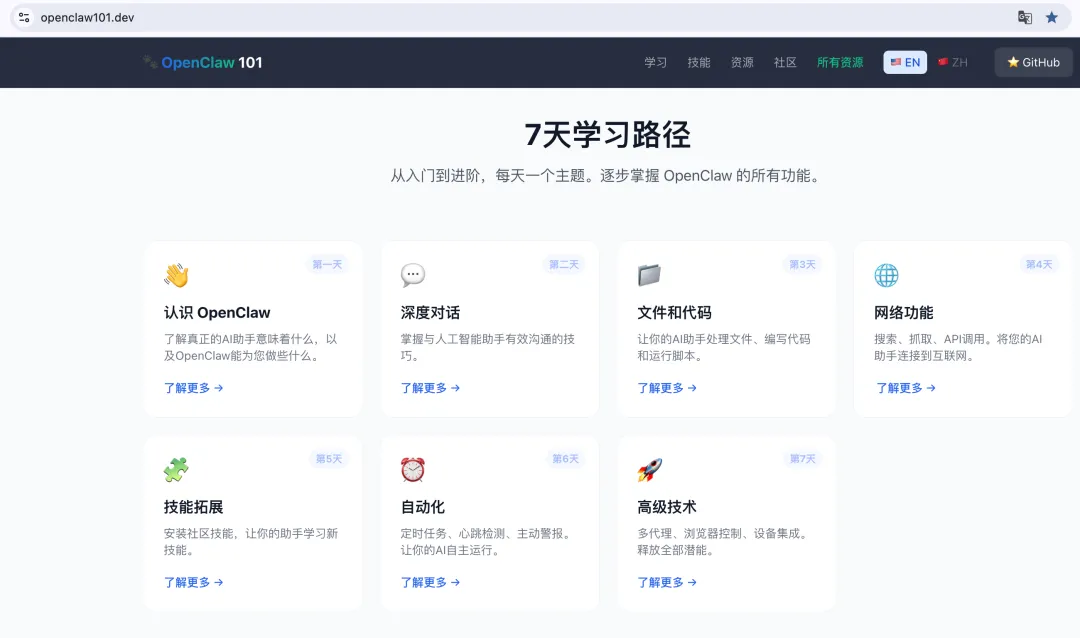Viewport: 1080px width, 638px height.
Task: Bookmark this page with the star icon
Action: (x=1052, y=17)
